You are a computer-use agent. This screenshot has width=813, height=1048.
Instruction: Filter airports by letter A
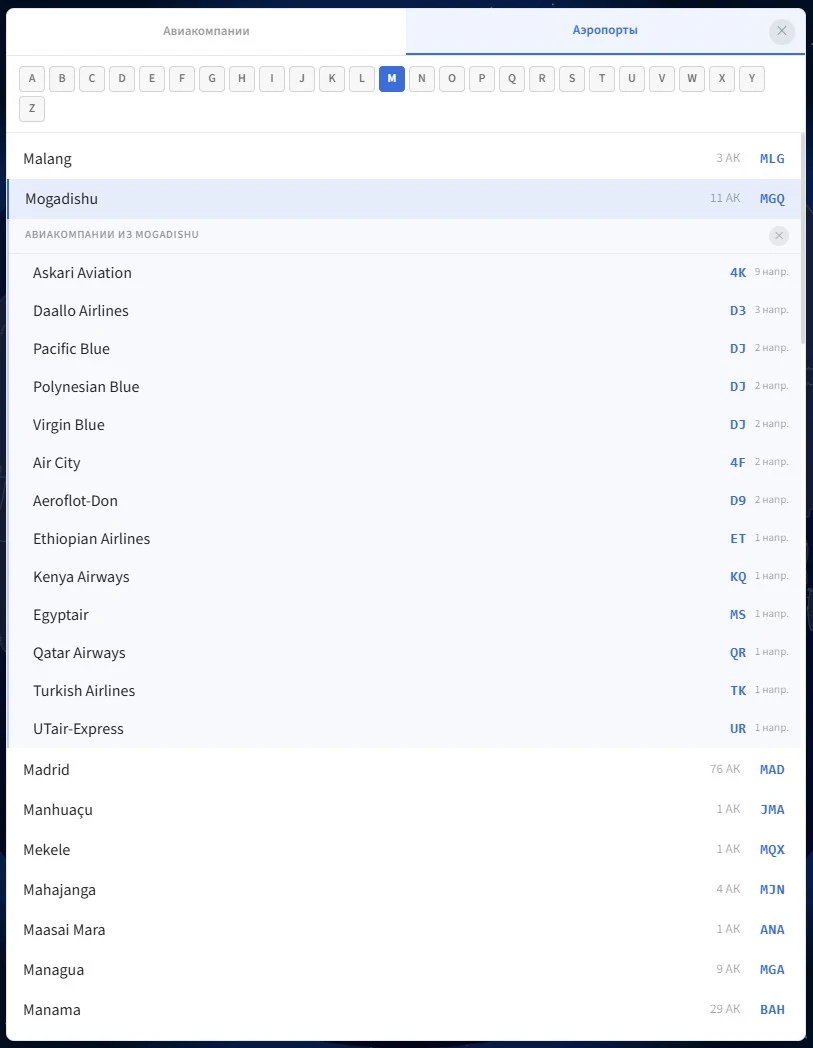click(32, 79)
